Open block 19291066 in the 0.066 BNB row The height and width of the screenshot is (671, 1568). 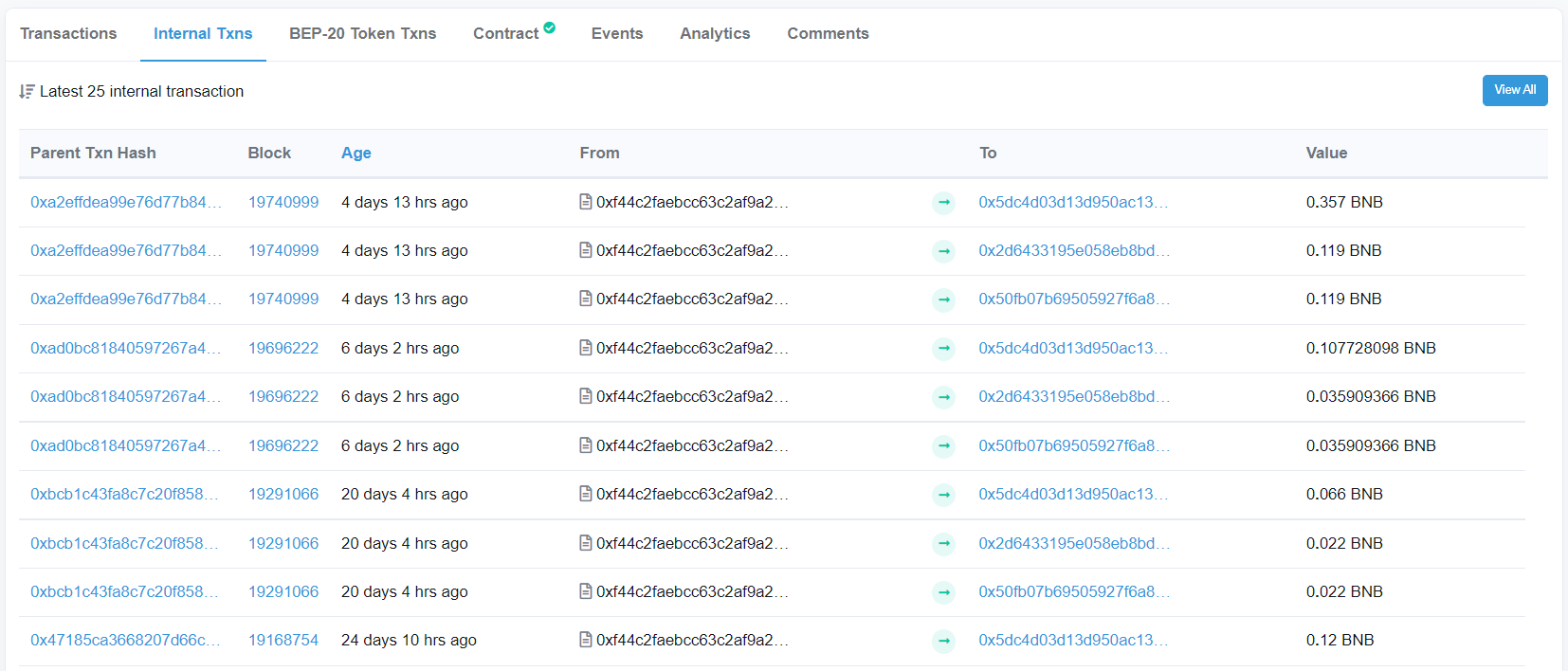283,494
